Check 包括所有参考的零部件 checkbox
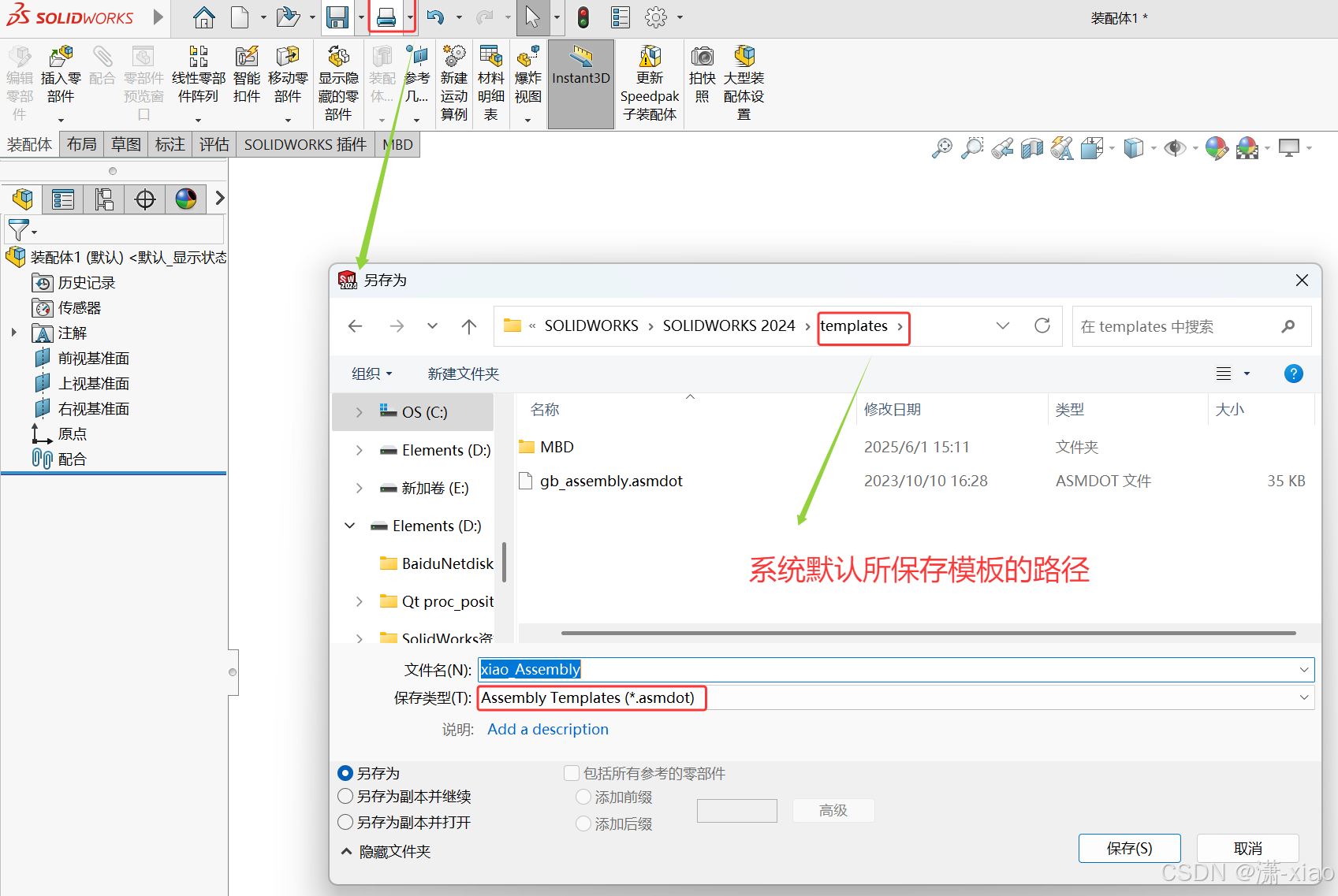The height and width of the screenshot is (896, 1338). coord(572,773)
